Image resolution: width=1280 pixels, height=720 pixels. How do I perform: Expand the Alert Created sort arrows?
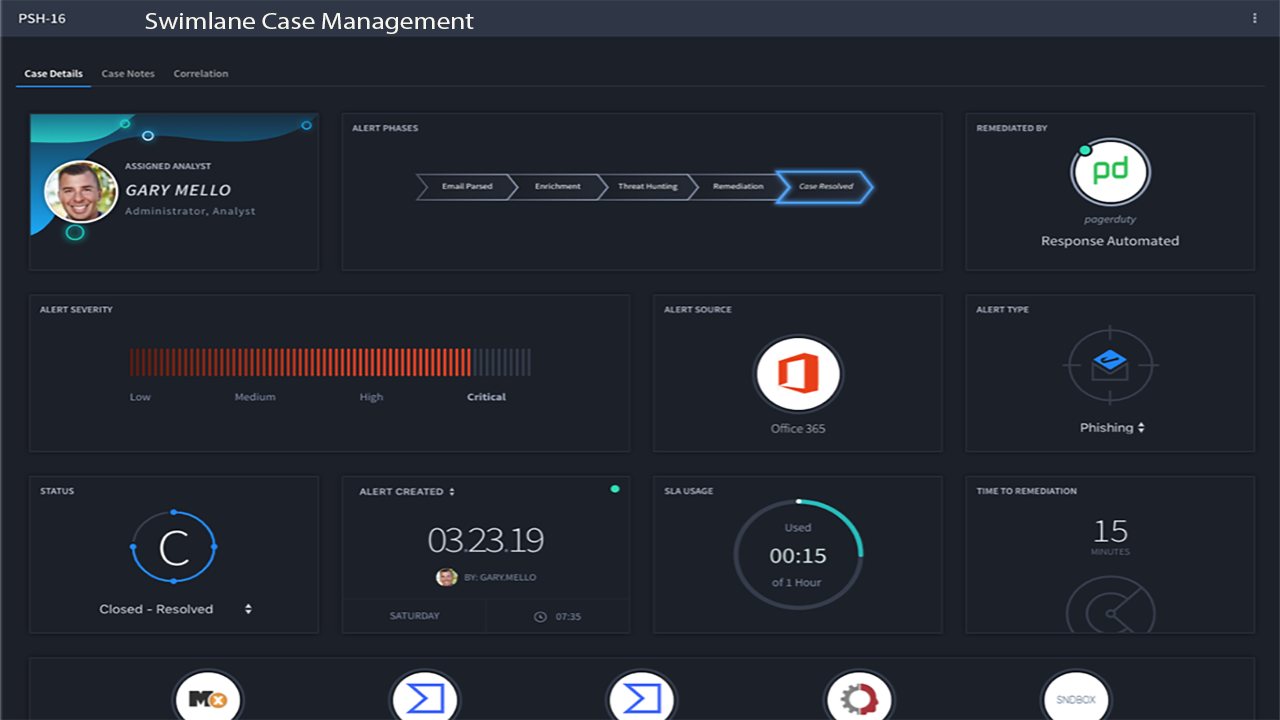[x=452, y=492]
